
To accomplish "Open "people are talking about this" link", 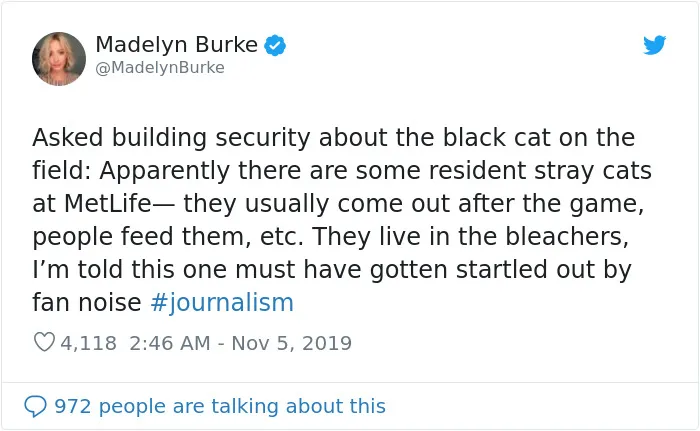I will click(242, 406).
